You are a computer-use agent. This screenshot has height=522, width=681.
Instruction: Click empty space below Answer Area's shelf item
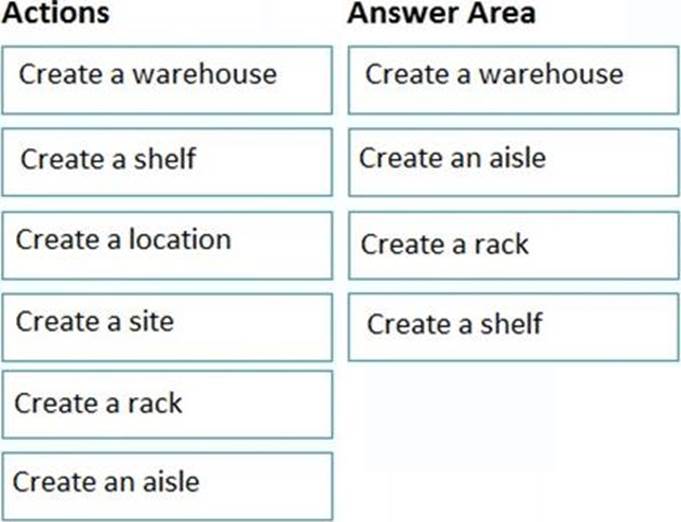(513, 430)
